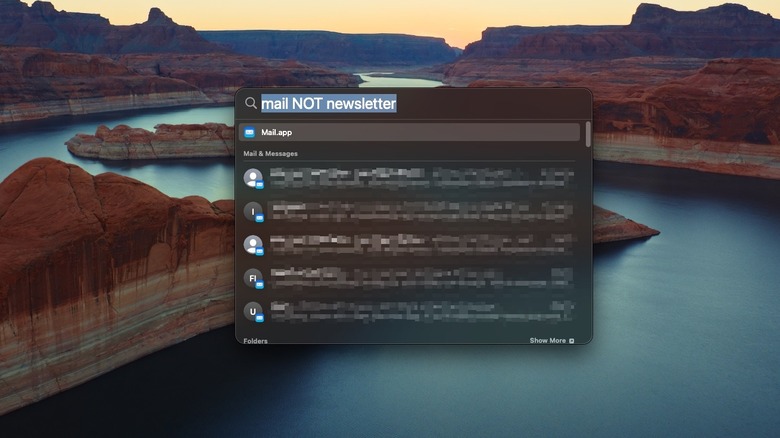
Task: Click the "Folders" section header
Action: [255, 341]
